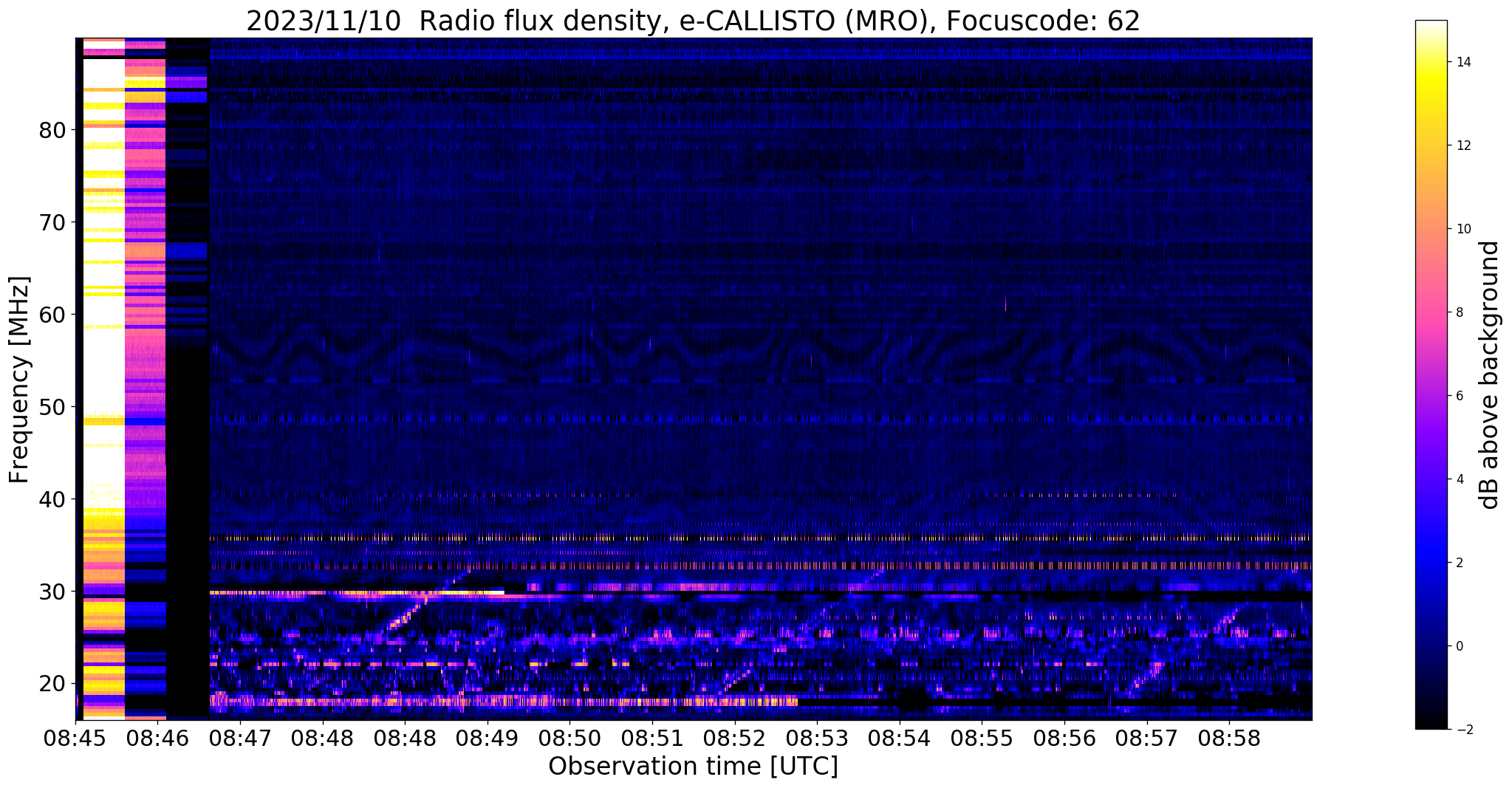Click the colorbar tick label 12
The height and width of the screenshot is (788, 1512).
point(1463,145)
